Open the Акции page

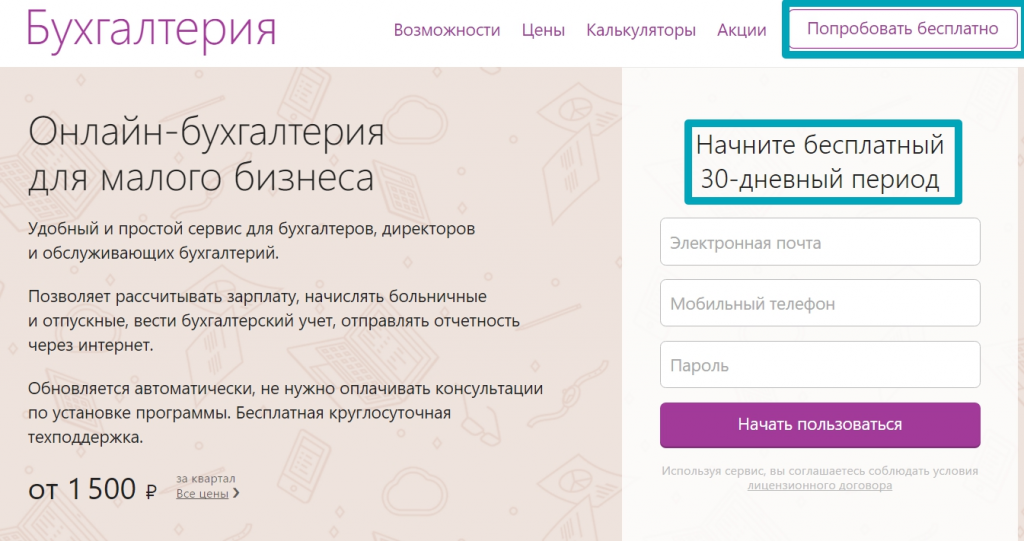click(x=741, y=30)
